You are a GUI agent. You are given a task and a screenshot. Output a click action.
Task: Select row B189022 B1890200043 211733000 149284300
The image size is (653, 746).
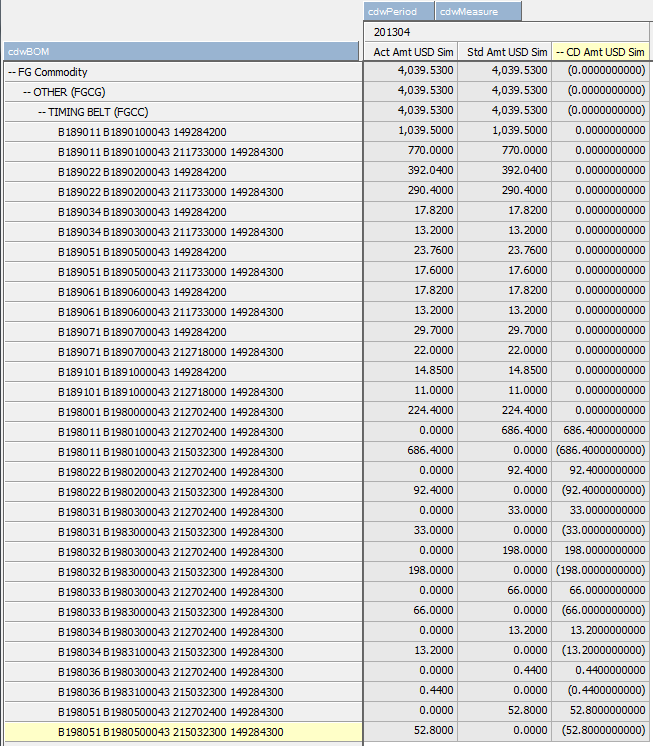170,192
